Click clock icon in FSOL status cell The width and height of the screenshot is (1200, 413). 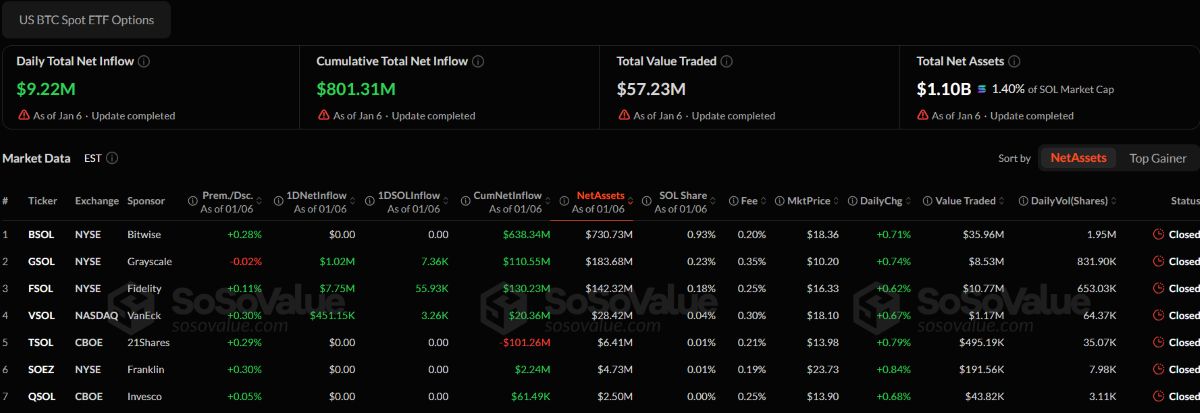[x=1158, y=288]
